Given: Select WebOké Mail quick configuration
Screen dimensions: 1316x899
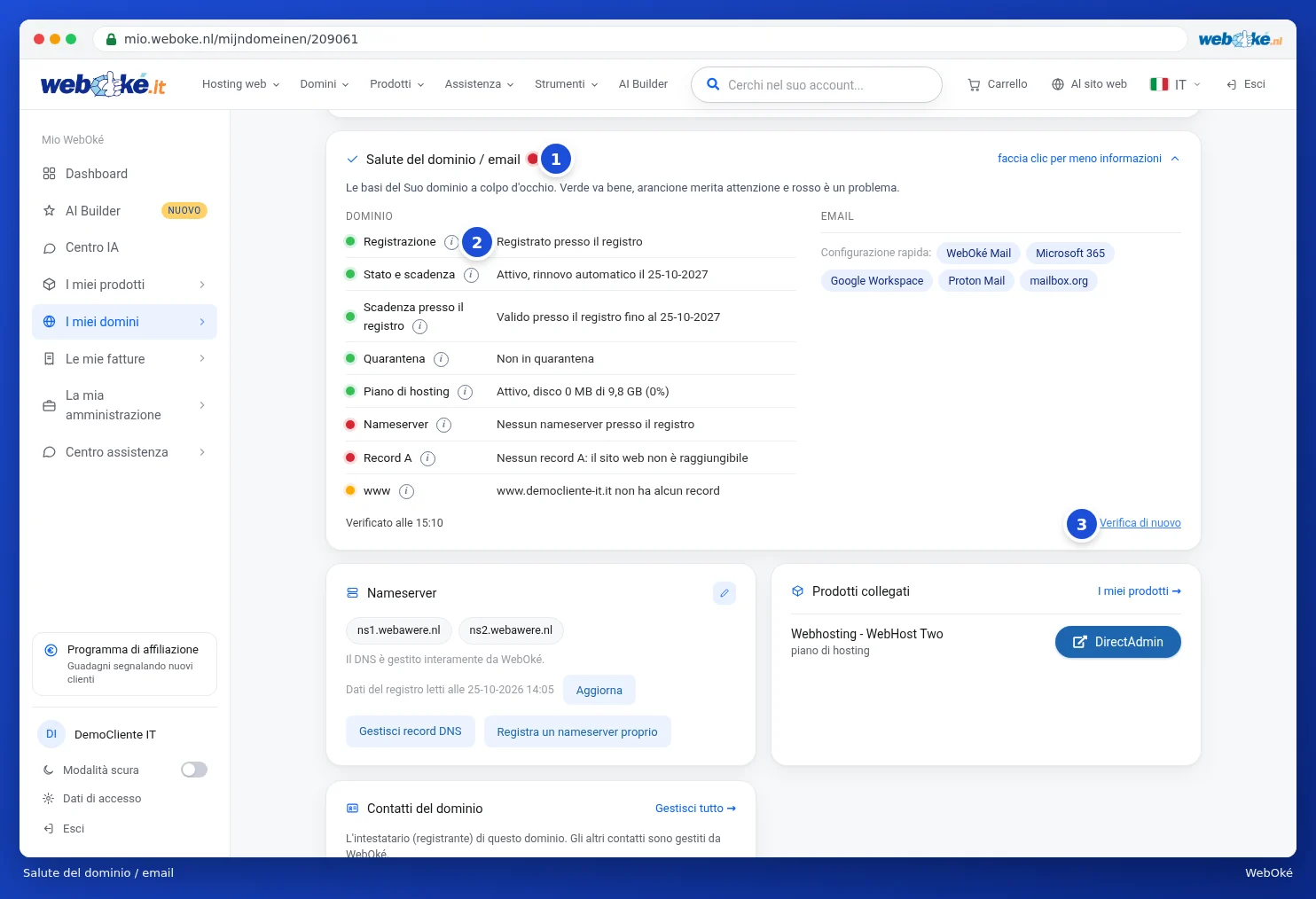Looking at the screenshot, I should point(978,254).
